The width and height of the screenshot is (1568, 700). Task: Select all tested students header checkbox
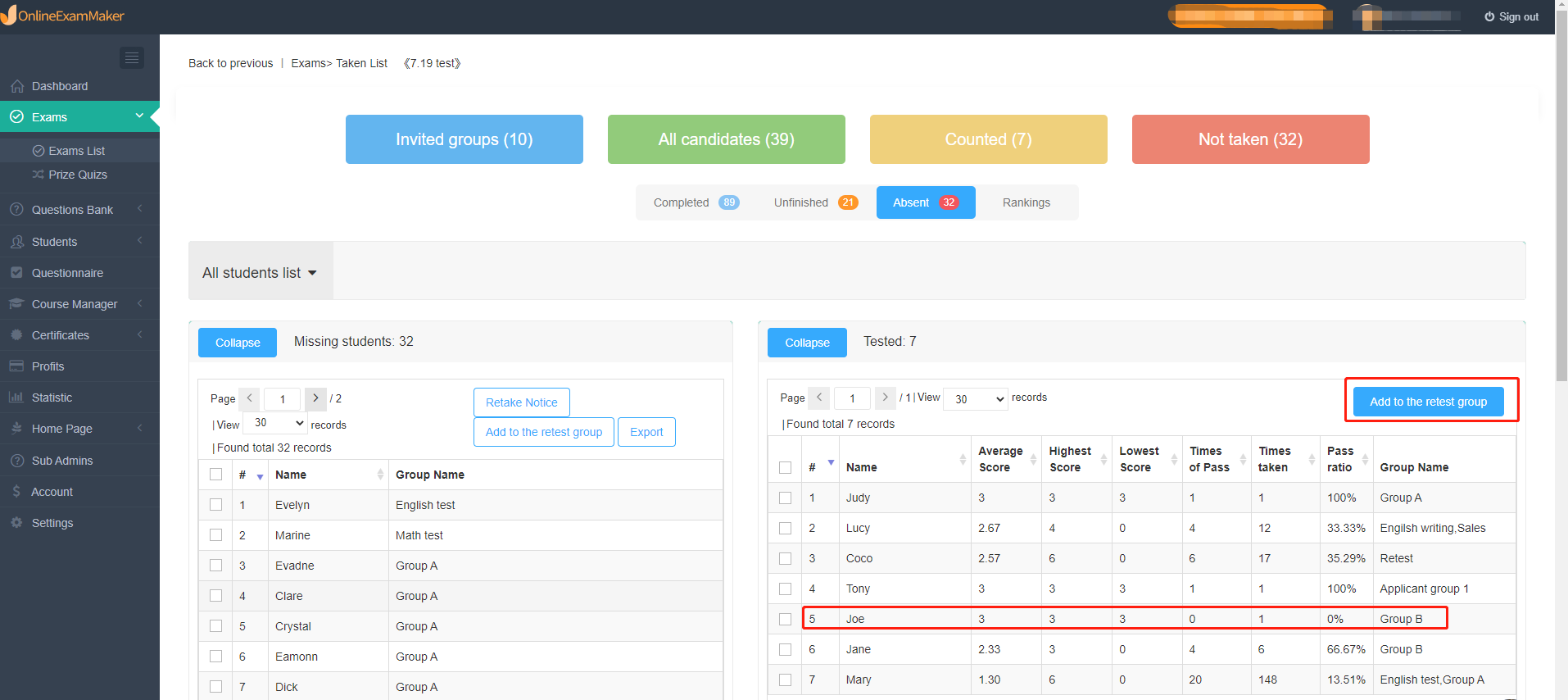786,467
